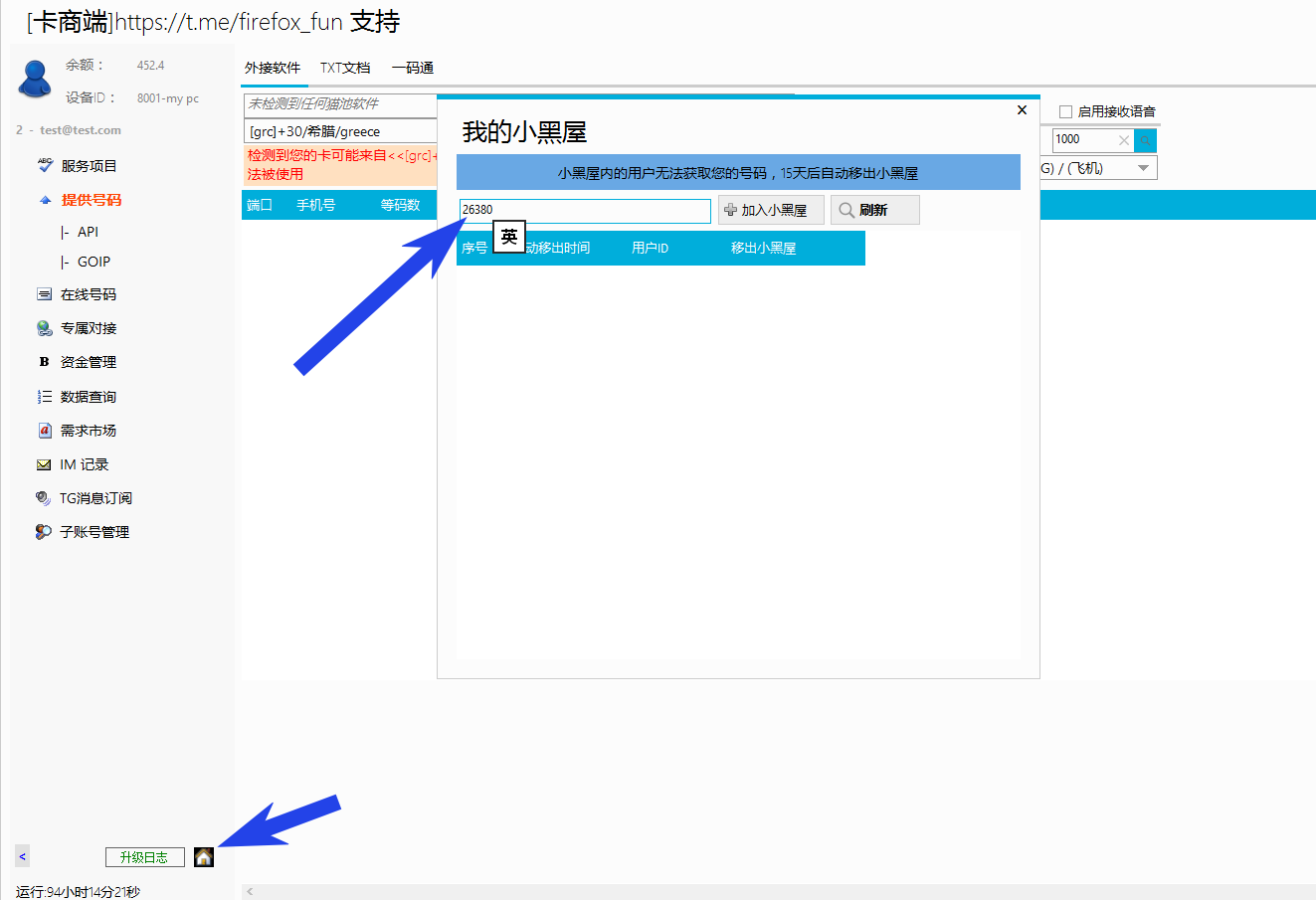The image size is (1316, 900).
Task: Switch to the TXT文档 tab
Action: [345, 68]
